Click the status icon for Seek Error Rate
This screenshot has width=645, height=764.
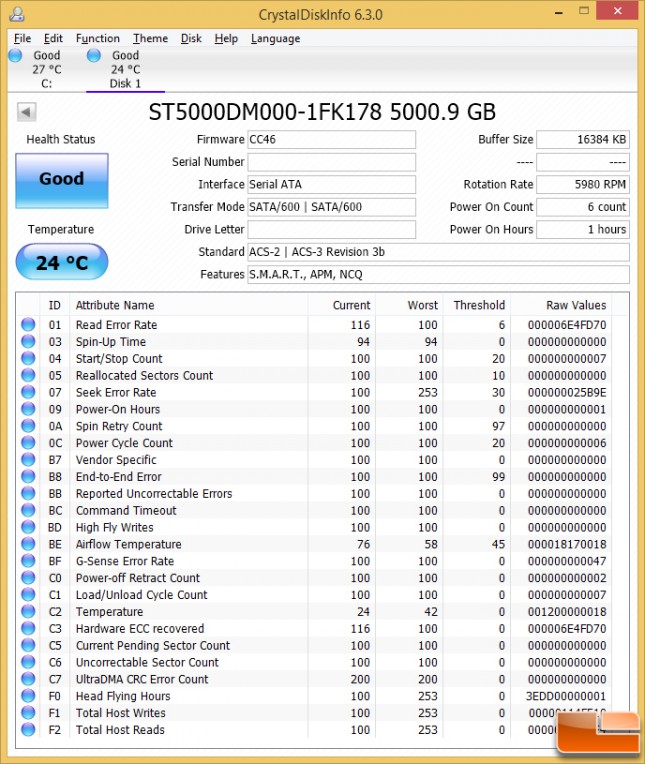click(28, 392)
